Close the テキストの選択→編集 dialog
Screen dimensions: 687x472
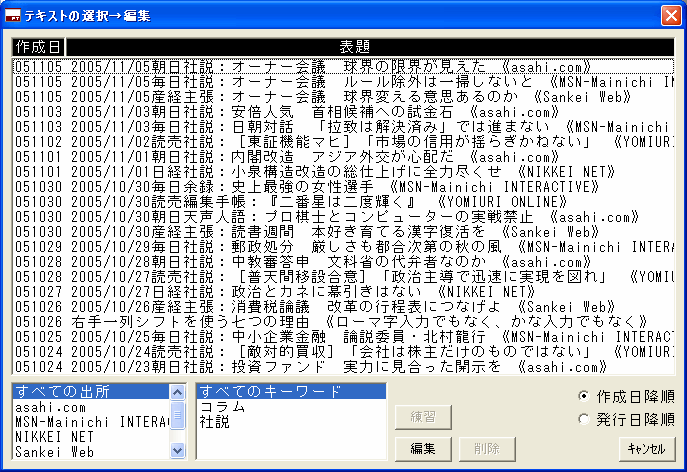[671, 15]
